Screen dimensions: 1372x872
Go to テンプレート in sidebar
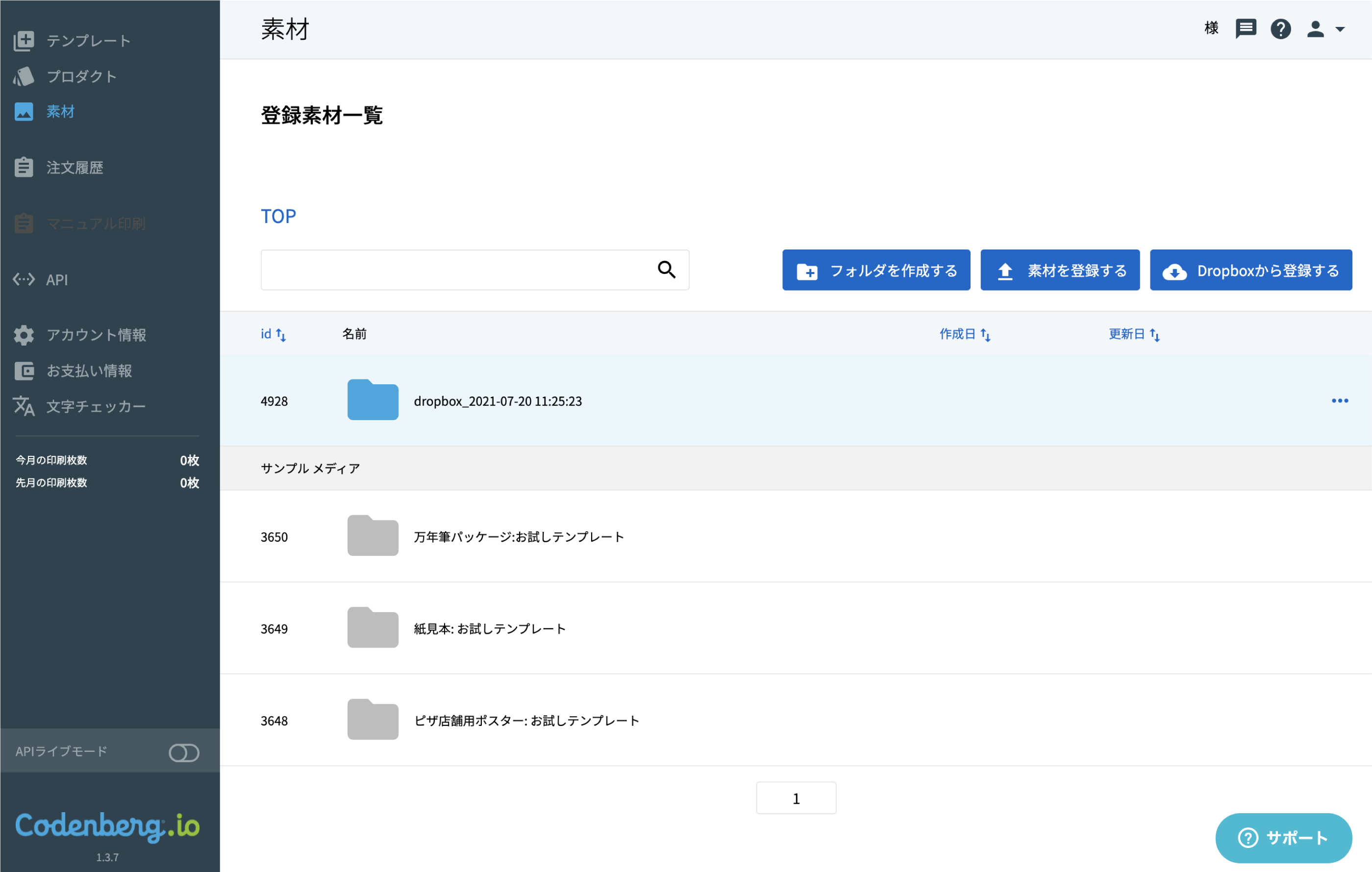click(73, 41)
